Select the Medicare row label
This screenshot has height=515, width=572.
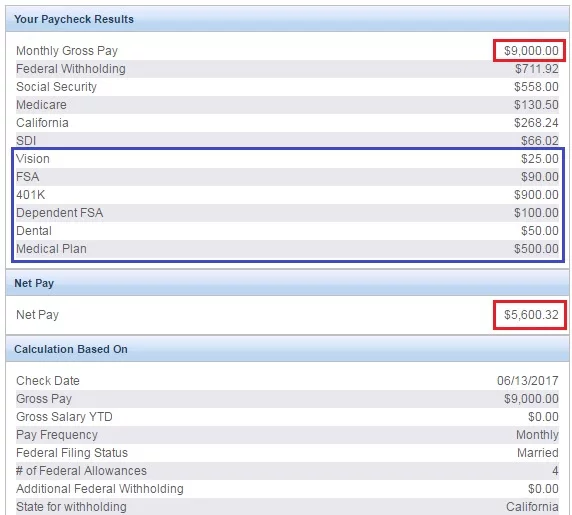41,105
